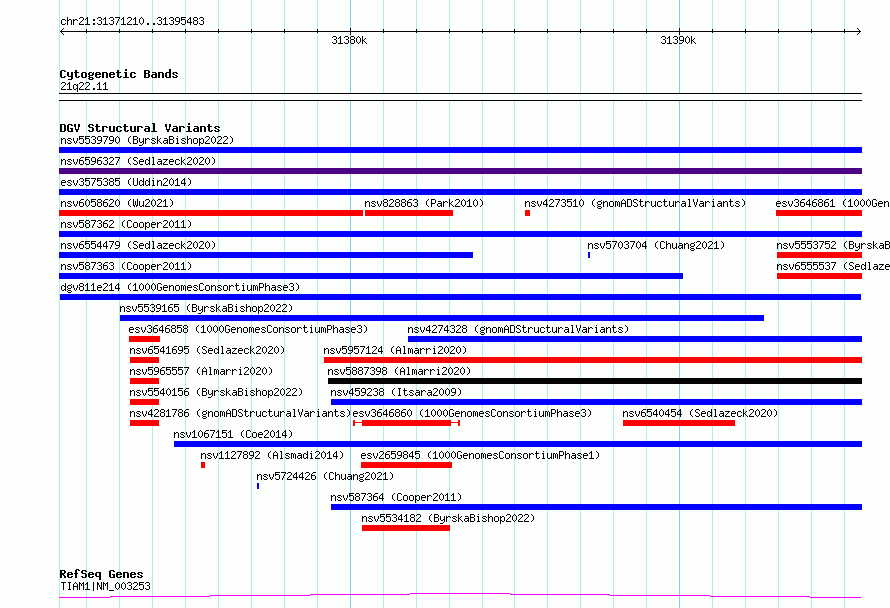
Task: Select the black nsv5887398 (Almarri2020) bar
Action: tap(595, 381)
